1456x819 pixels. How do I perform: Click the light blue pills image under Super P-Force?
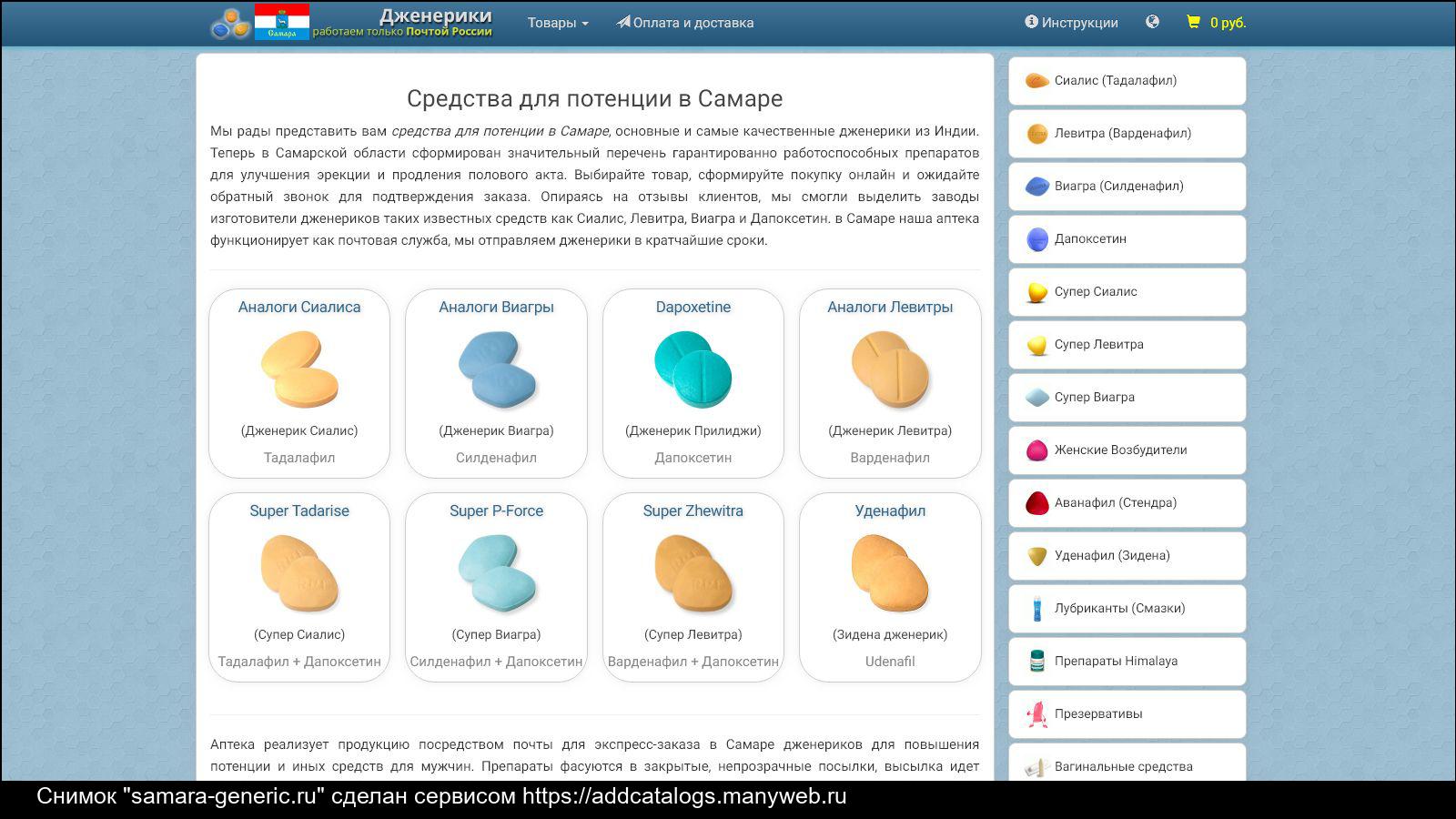(497, 572)
